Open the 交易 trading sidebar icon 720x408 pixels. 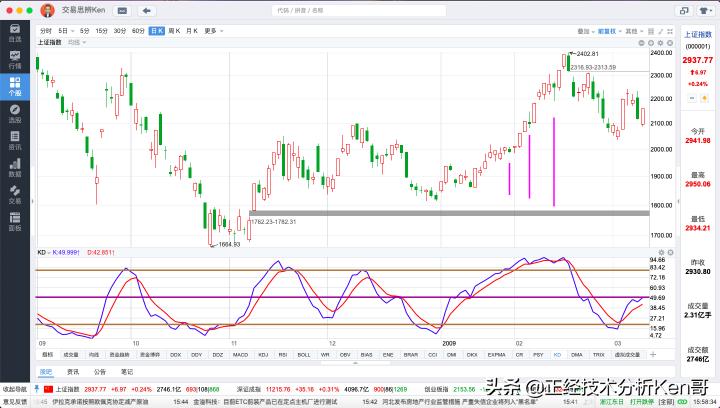click(x=15, y=195)
